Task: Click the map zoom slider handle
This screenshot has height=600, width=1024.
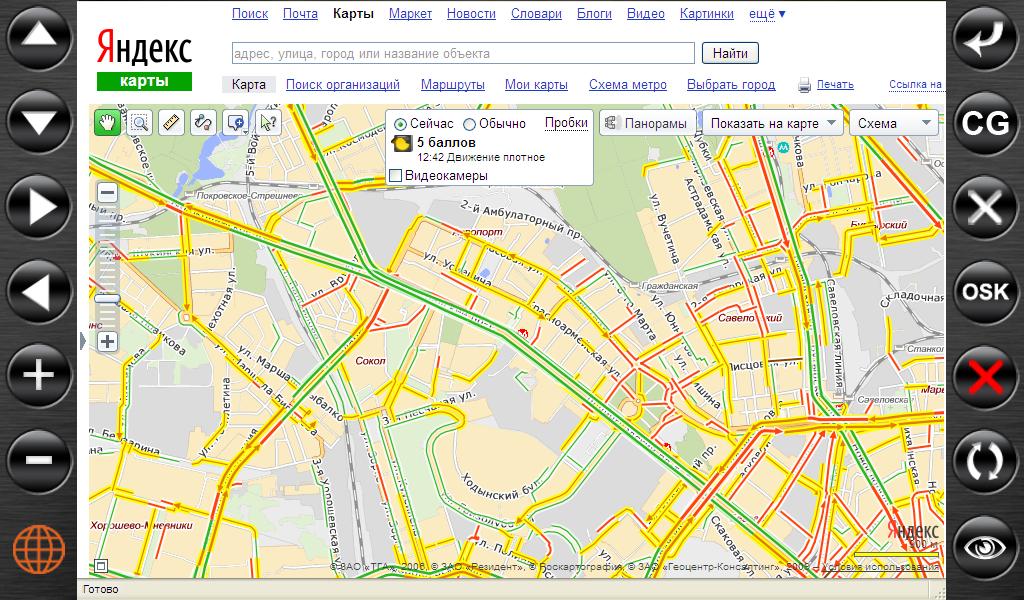Action: pyautogui.click(x=107, y=299)
